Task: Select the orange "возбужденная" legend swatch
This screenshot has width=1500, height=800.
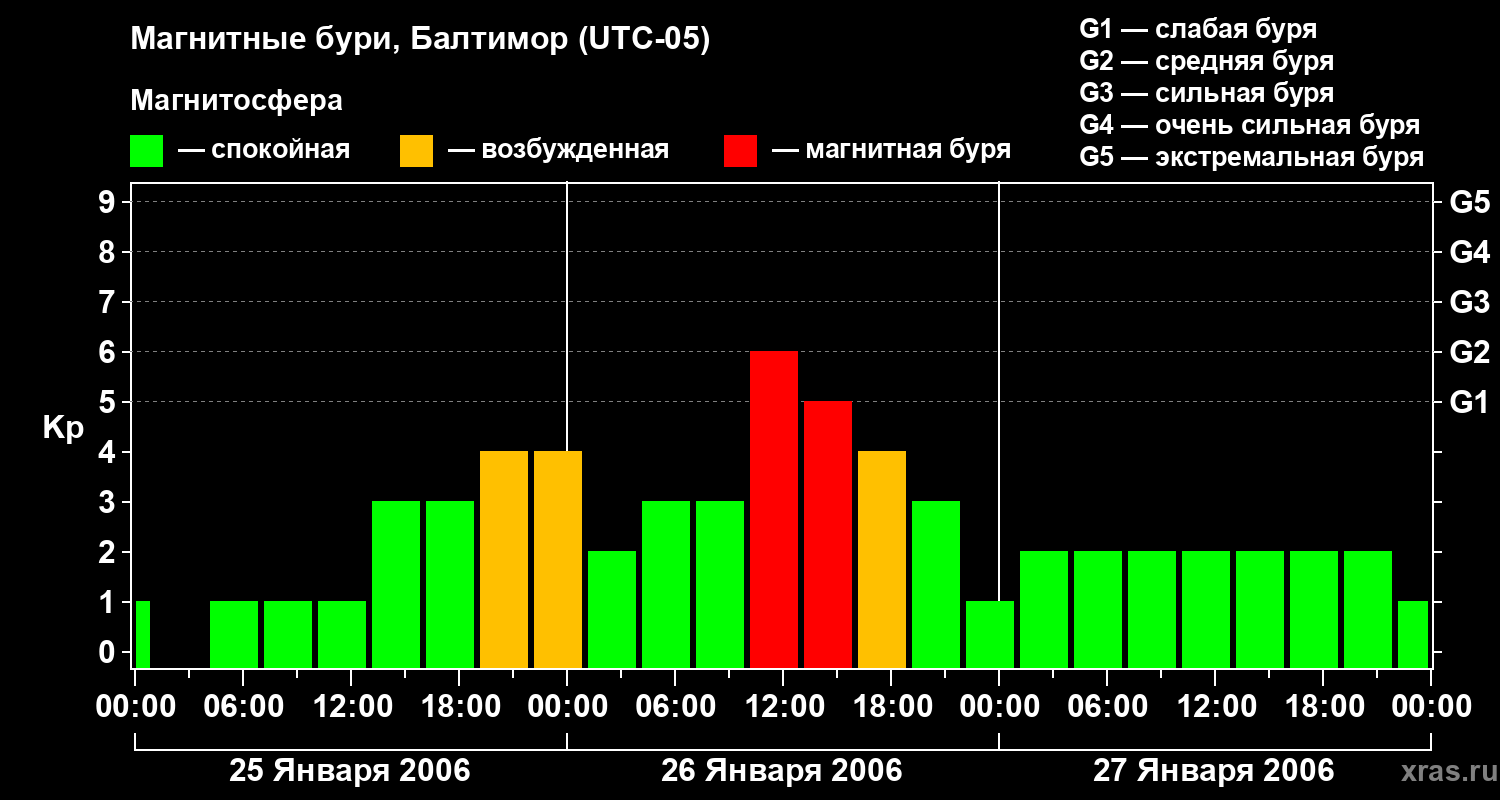Action: (x=416, y=150)
